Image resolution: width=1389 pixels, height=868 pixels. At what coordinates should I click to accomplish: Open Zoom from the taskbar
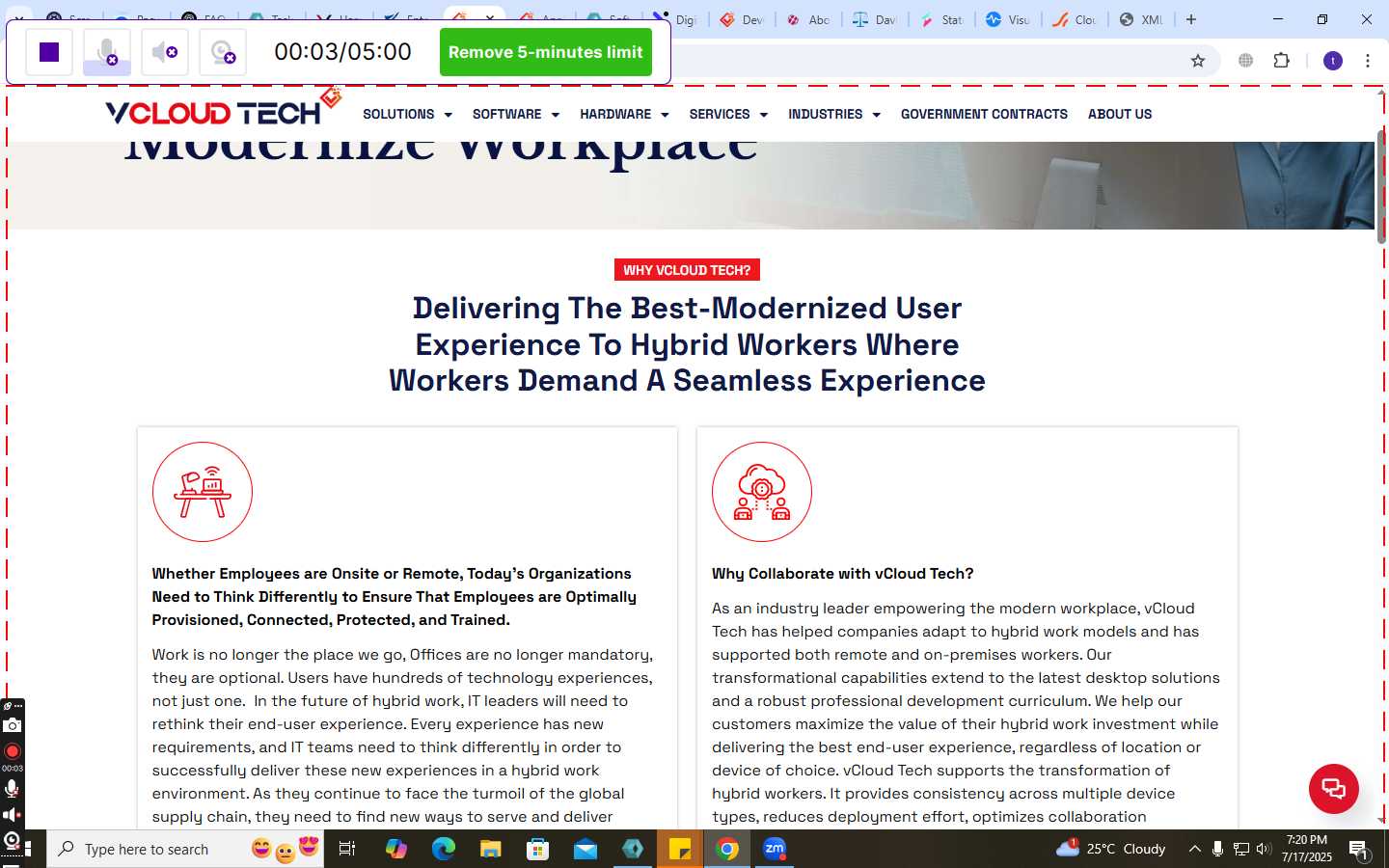[775, 849]
